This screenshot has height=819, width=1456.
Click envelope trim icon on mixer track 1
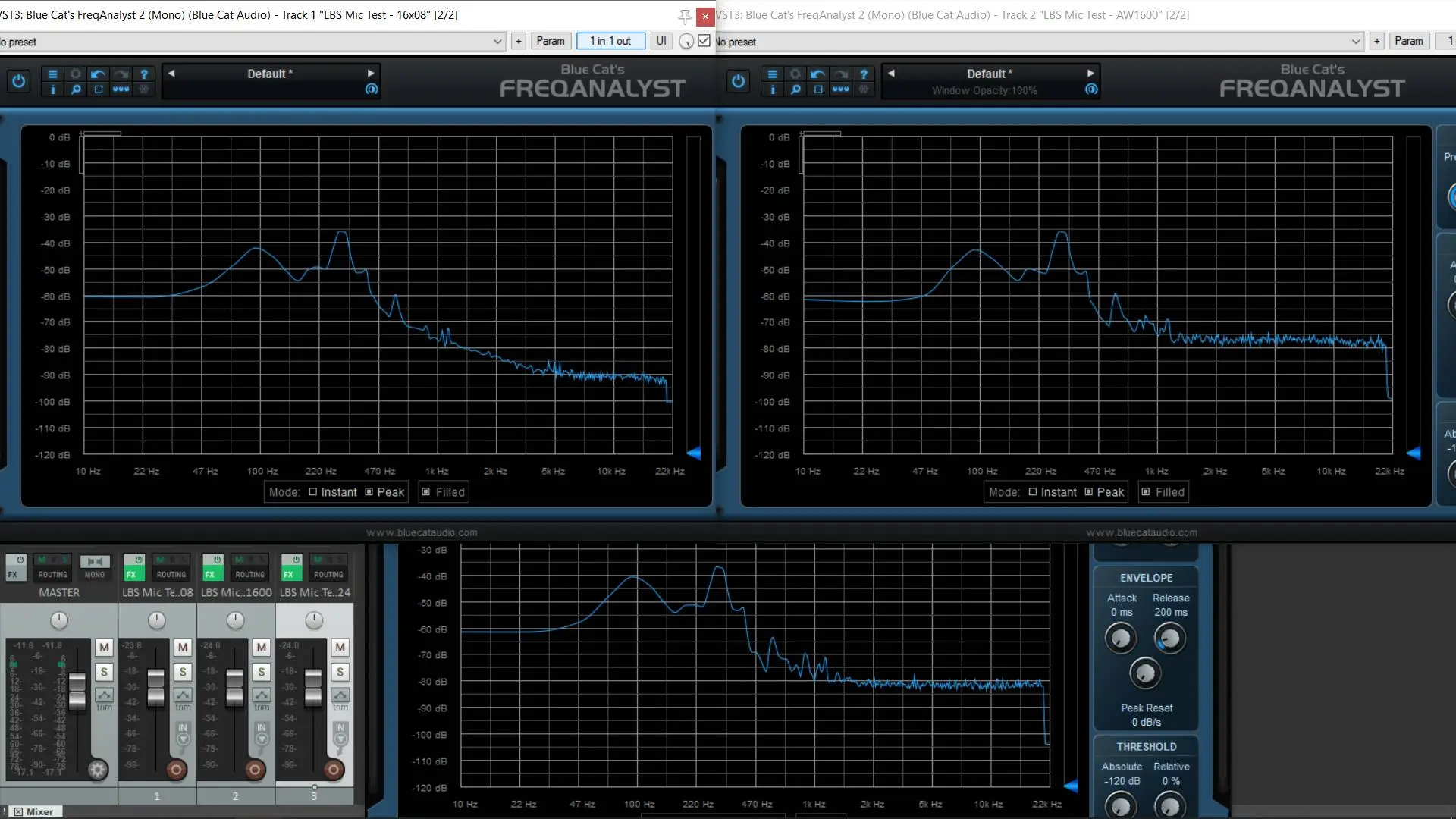(183, 695)
